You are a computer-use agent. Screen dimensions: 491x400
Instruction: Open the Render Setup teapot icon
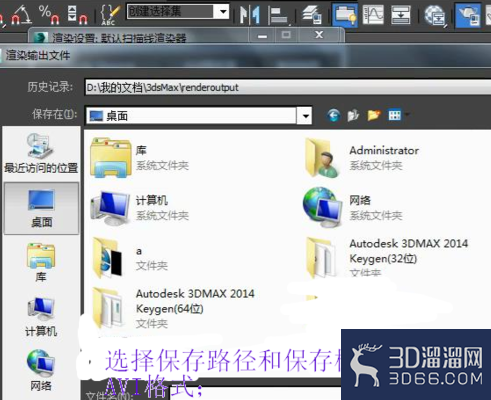coord(468,15)
